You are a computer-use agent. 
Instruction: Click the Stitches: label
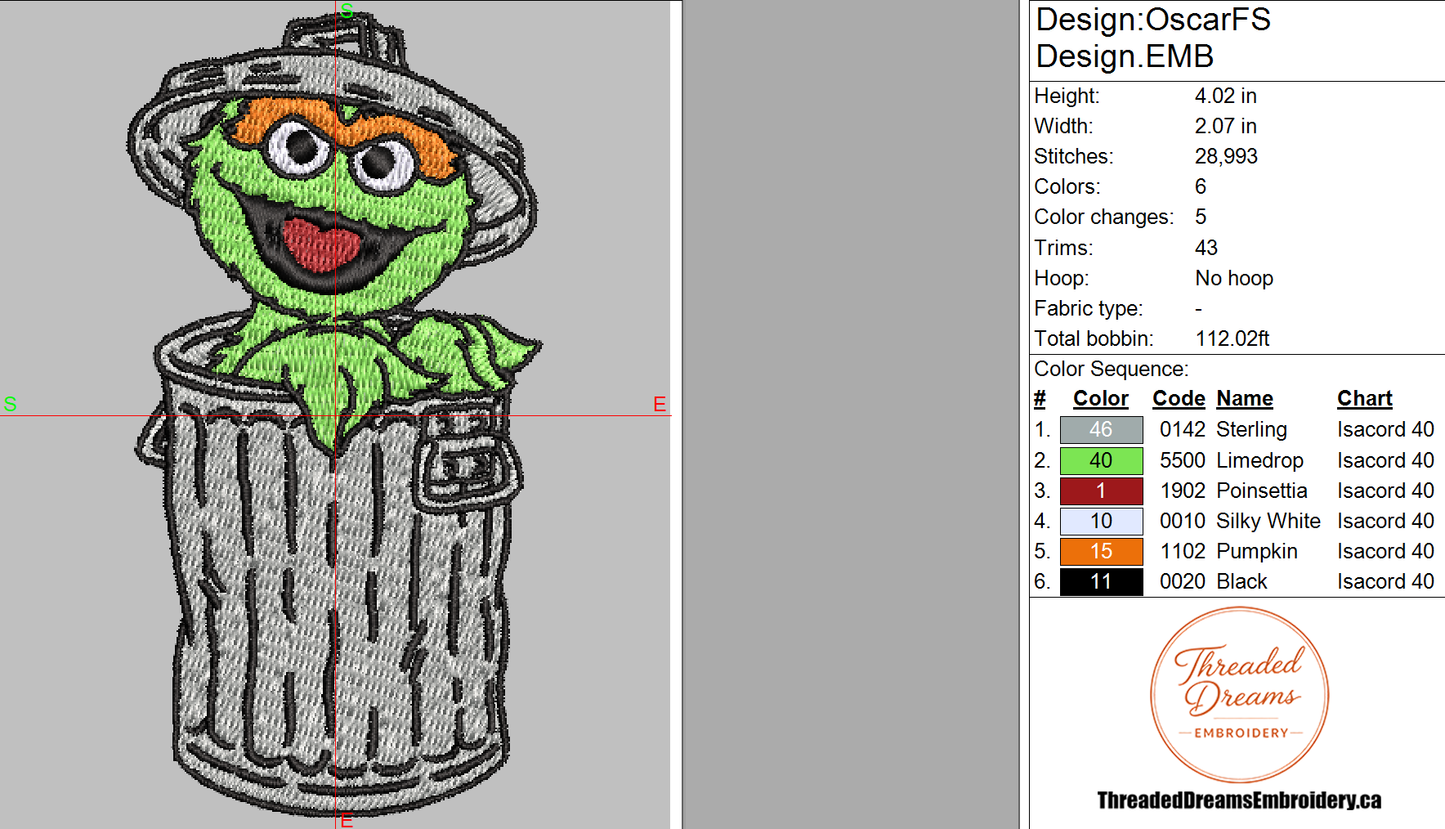(x=1073, y=157)
